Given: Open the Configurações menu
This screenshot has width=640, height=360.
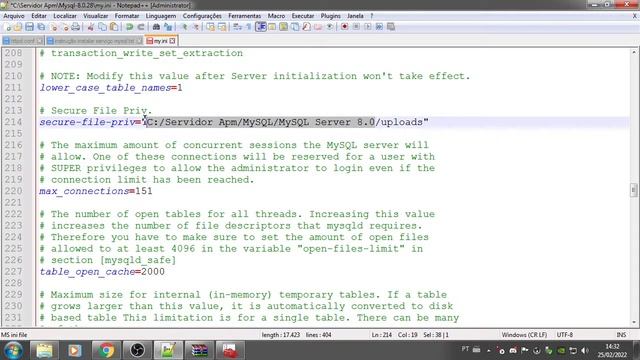Looking at the screenshot, I should [202, 16].
